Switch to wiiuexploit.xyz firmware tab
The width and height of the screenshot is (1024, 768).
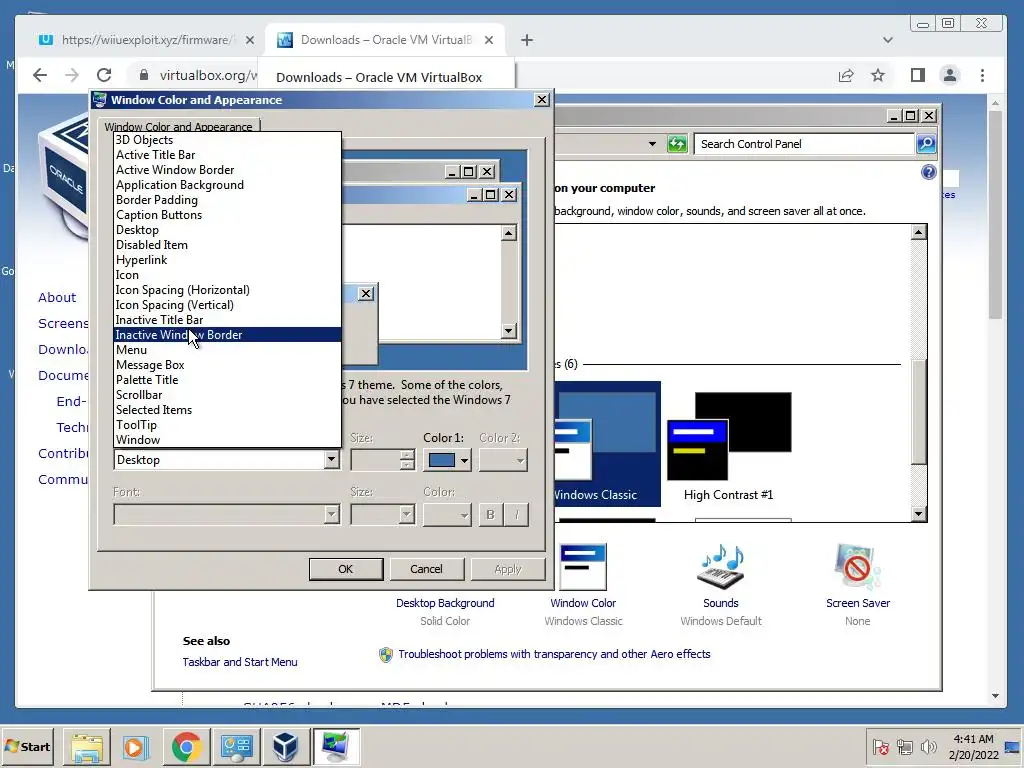(x=147, y=40)
